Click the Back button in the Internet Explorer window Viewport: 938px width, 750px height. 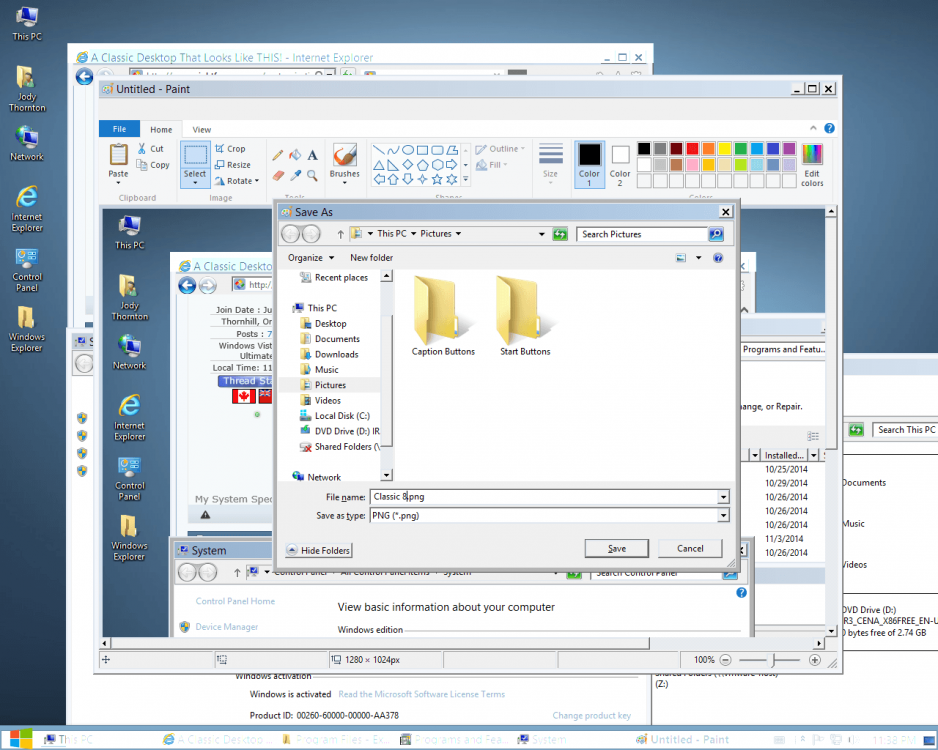(x=84, y=77)
